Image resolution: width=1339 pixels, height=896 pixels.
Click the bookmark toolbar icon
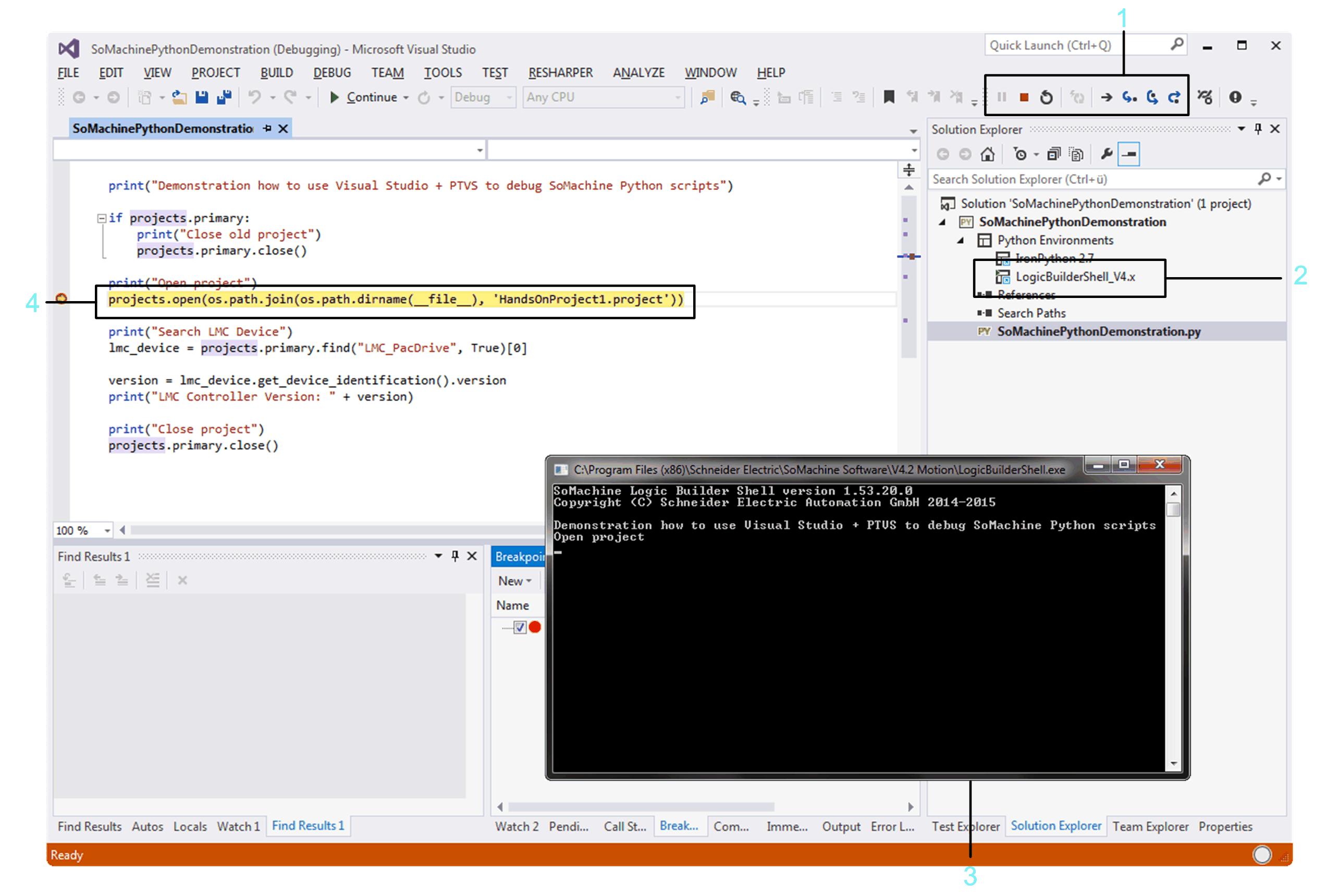pos(889,98)
